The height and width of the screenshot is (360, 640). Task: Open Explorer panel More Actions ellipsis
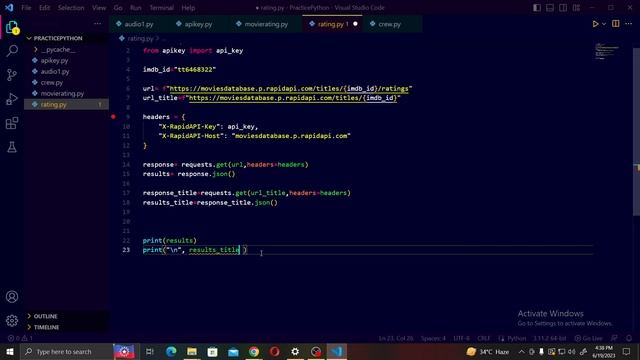(98, 24)
